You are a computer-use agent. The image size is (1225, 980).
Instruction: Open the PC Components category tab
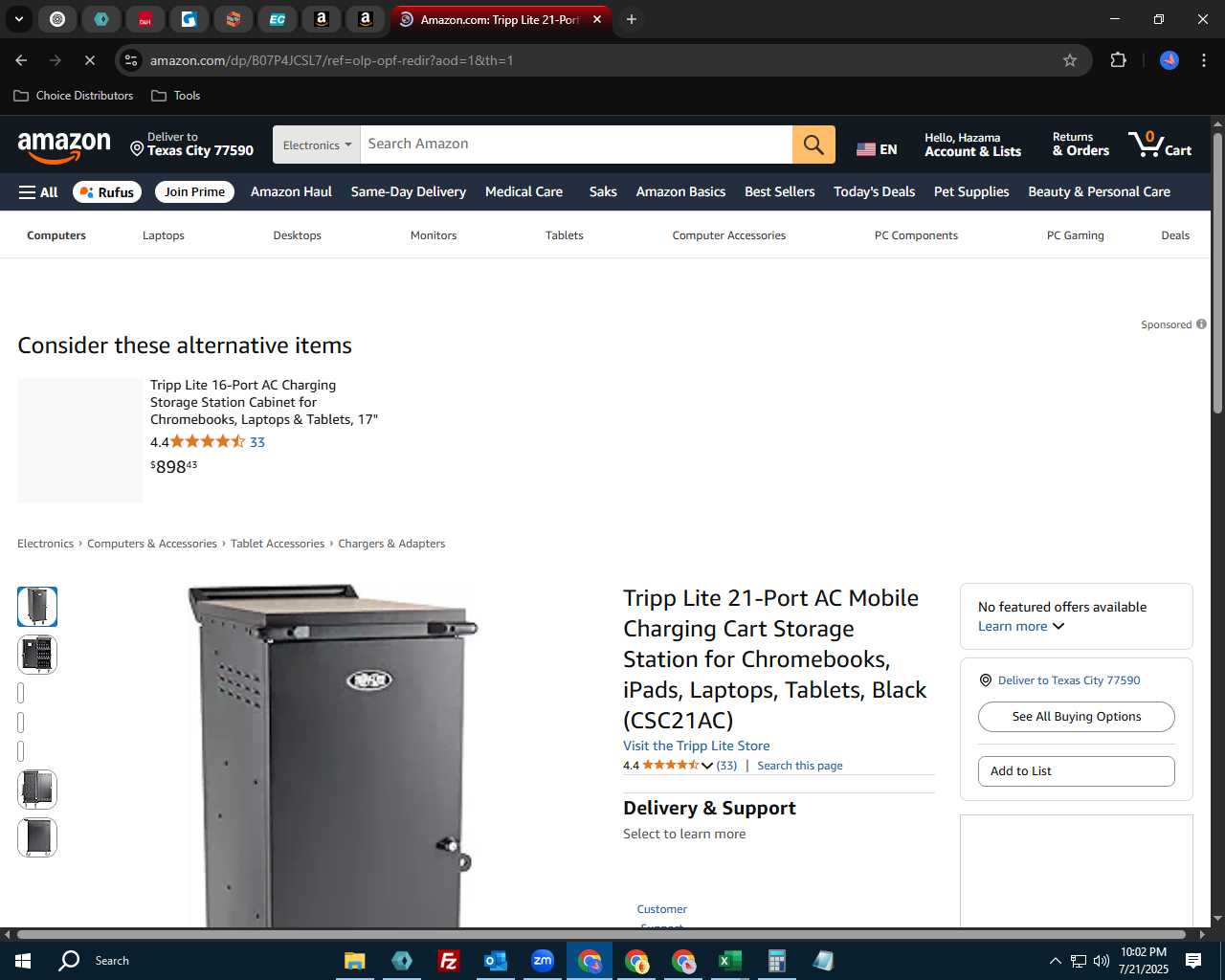coord(916,235)
